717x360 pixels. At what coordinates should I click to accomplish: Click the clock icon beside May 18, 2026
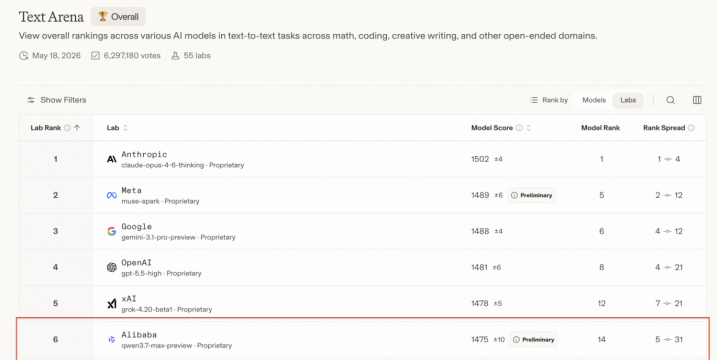[23, 56]
